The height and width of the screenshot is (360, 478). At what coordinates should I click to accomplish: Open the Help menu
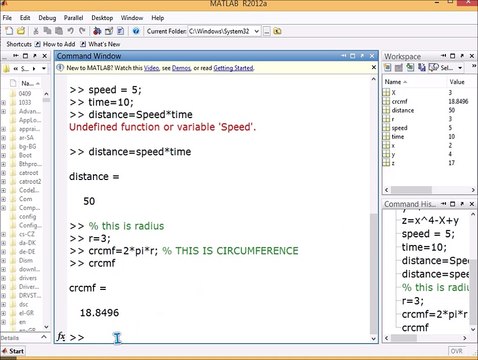[158, 18]
